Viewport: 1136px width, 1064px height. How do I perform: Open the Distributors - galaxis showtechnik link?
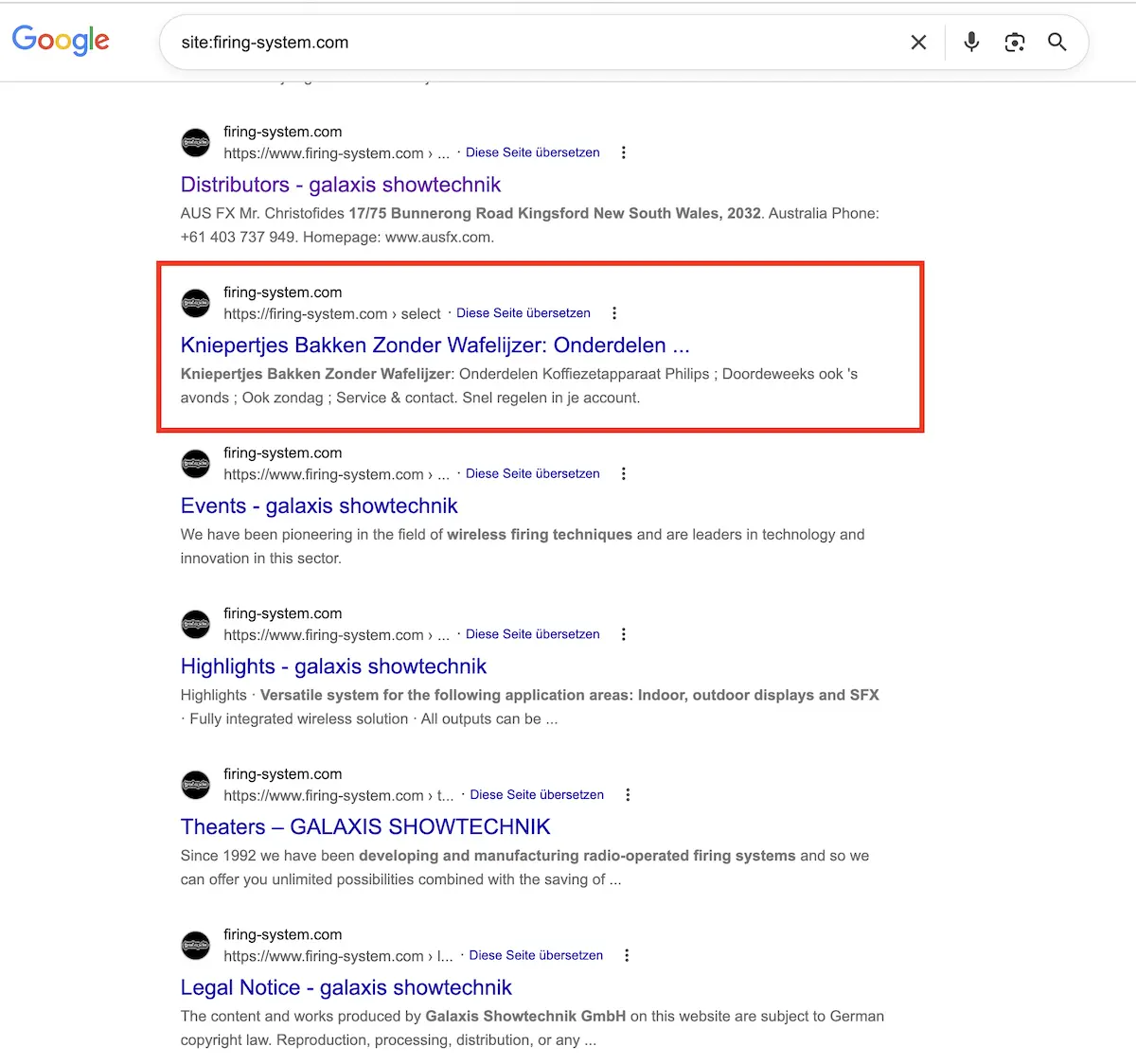pos(340,184)
